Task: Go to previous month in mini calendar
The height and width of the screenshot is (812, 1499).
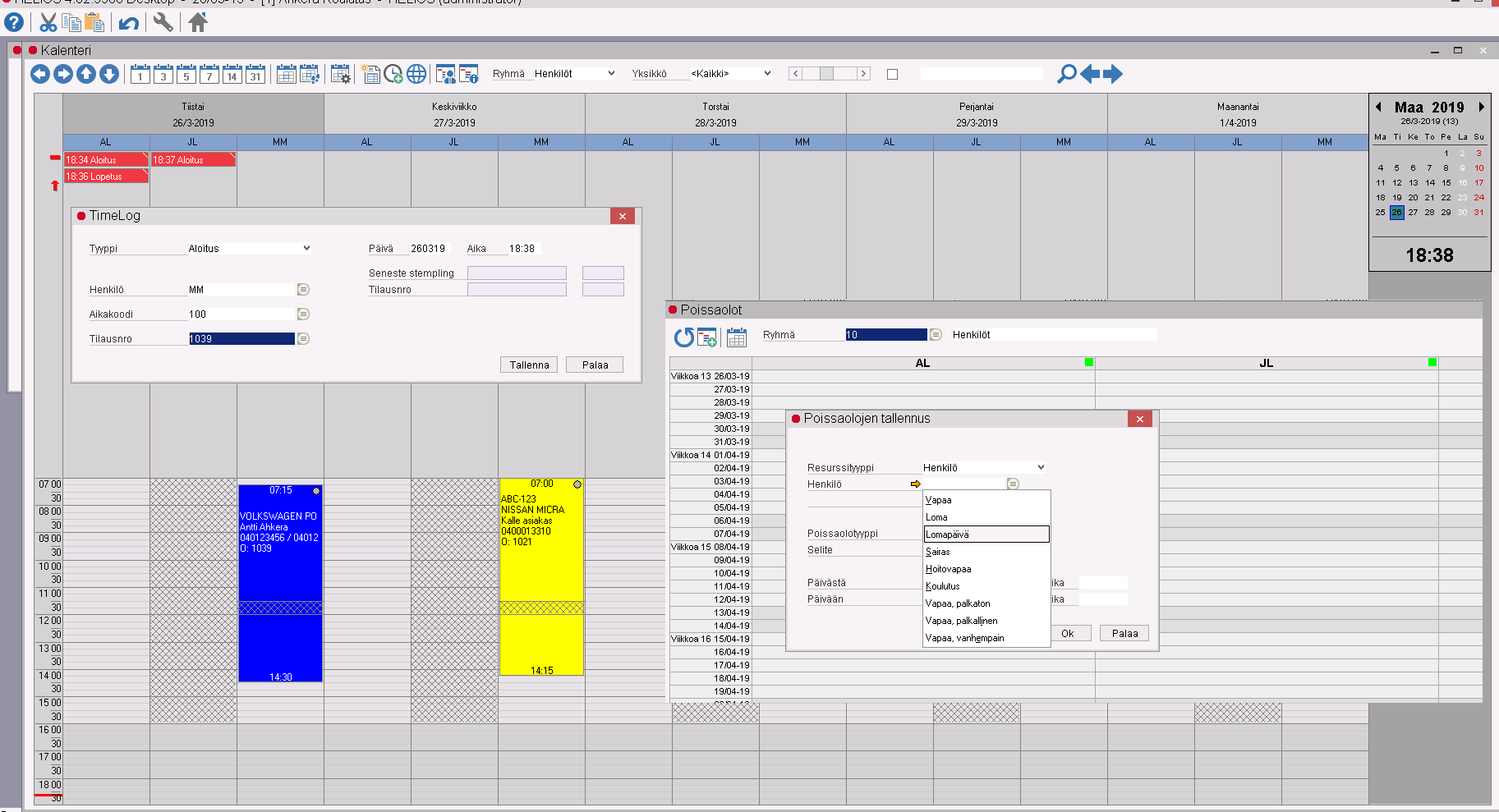Action: coord(1378,107)
